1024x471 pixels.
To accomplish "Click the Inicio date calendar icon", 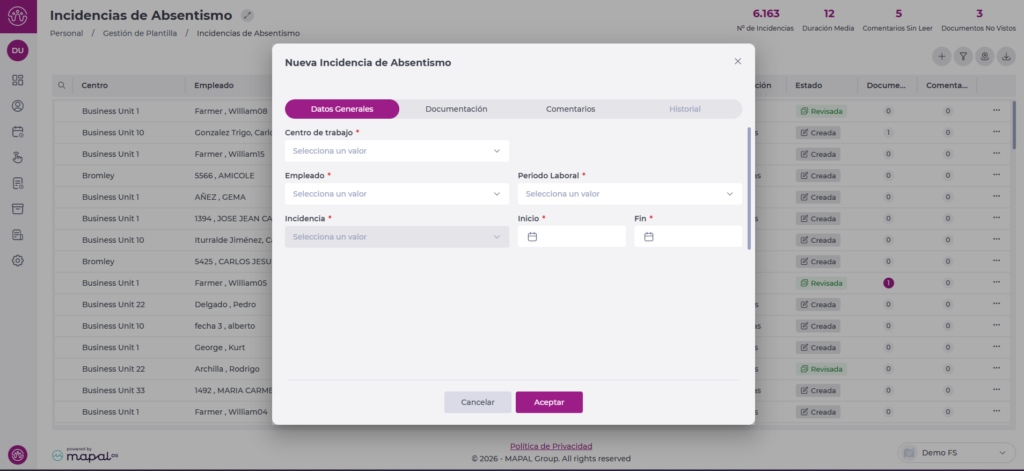I will pyautogui.click(x=532, y=237).
